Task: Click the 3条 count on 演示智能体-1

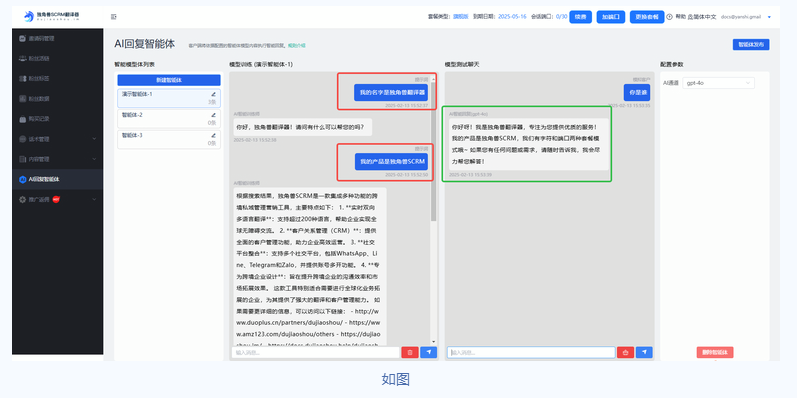Action: pos(212,102)
